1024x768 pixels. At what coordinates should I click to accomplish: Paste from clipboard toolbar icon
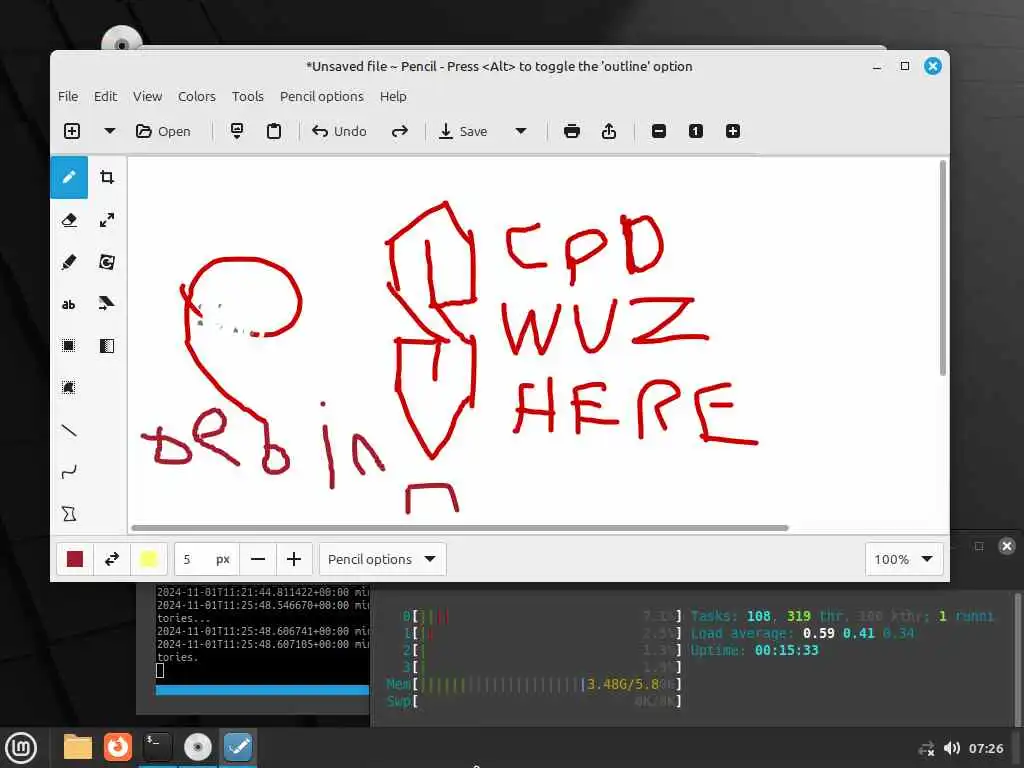pos(274,131)
